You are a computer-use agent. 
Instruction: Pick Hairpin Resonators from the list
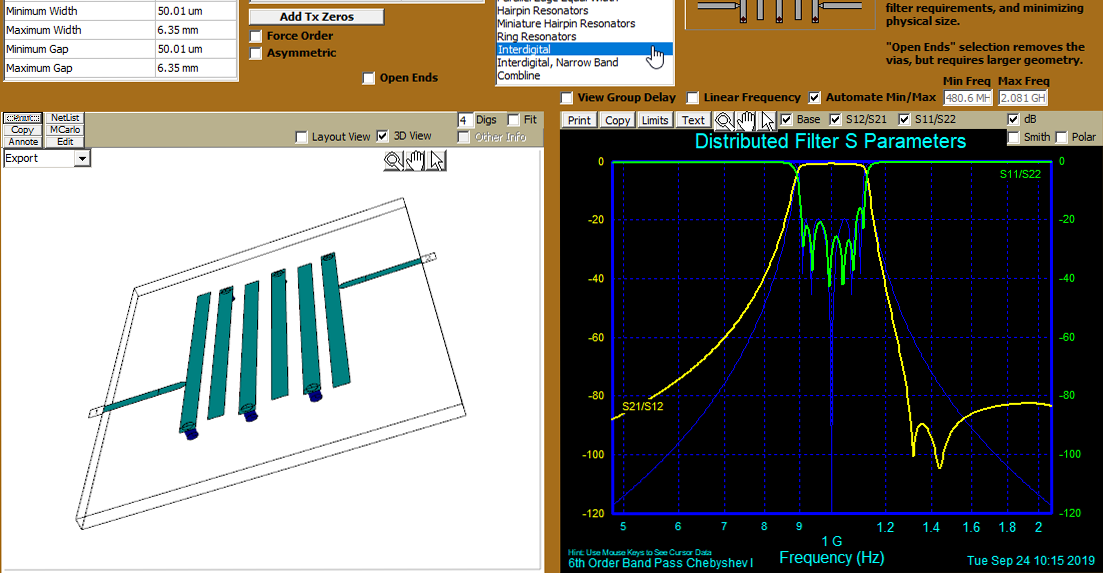(544, 11)
